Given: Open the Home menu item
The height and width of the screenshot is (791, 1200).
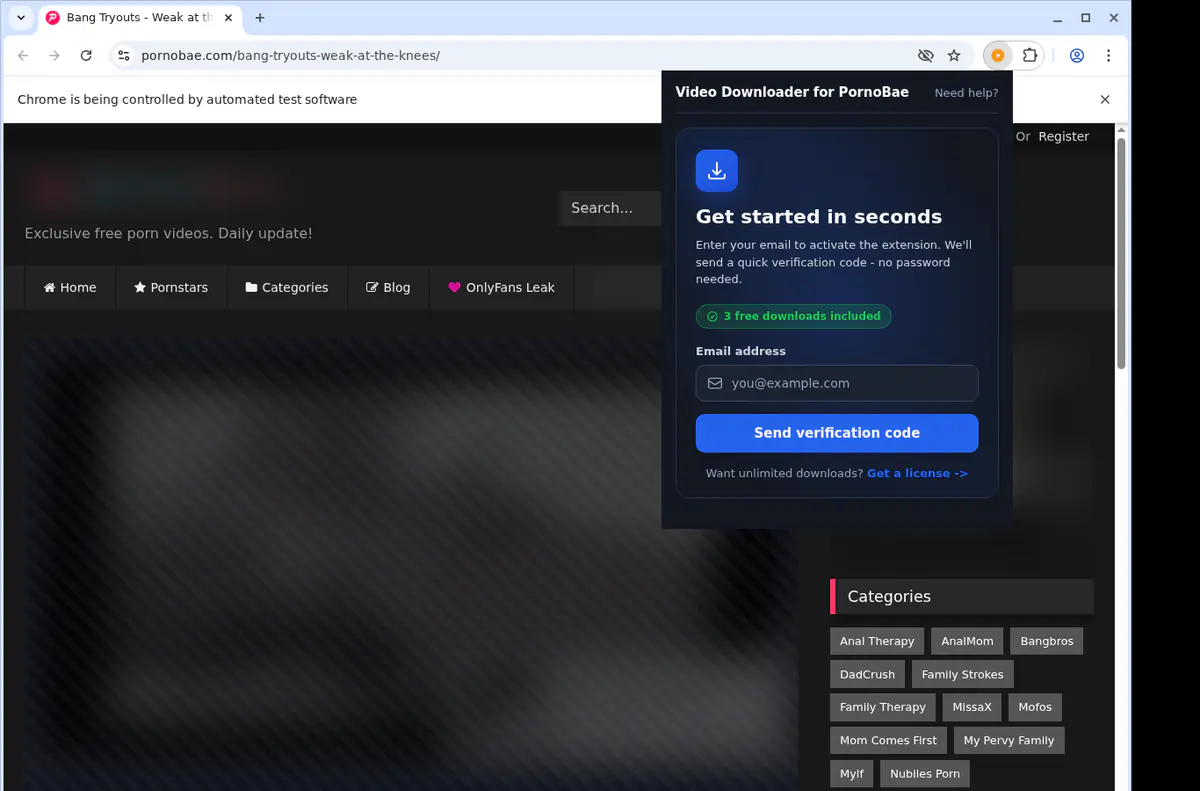Looking at the screenshot, I should tap(70, 287).
